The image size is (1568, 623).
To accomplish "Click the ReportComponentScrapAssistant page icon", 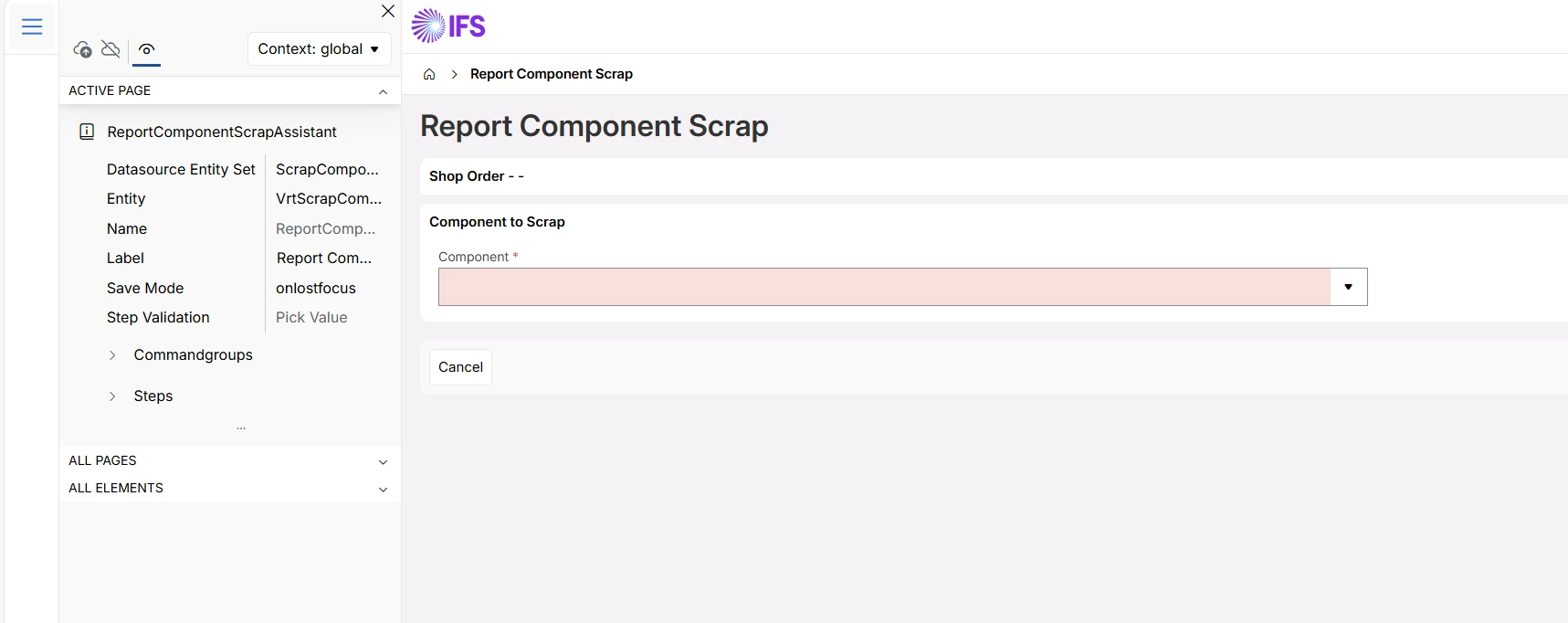I will [87, 132].
